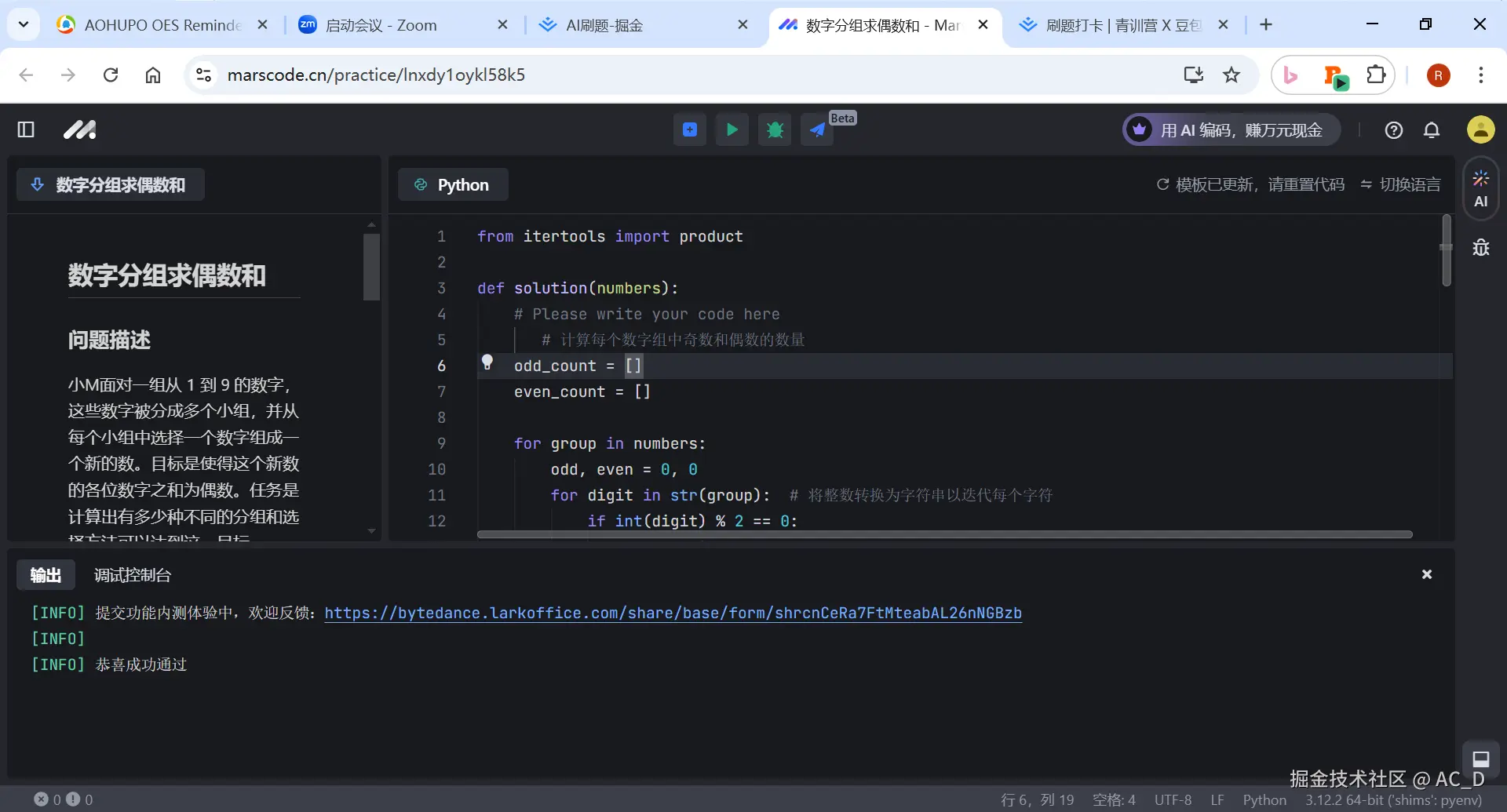
Task: Bookmark the page with the star icon
Action: coord(1232,75)
